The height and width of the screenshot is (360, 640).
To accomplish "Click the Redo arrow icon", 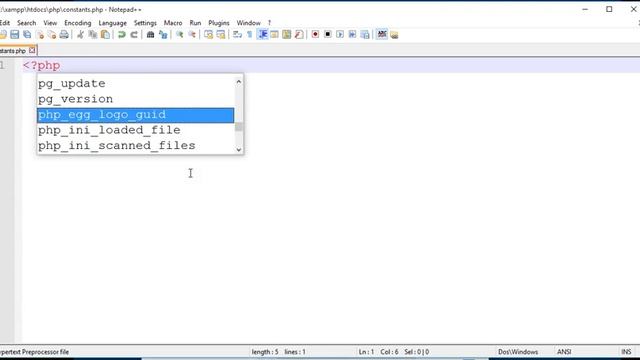I will click(134, 35).
